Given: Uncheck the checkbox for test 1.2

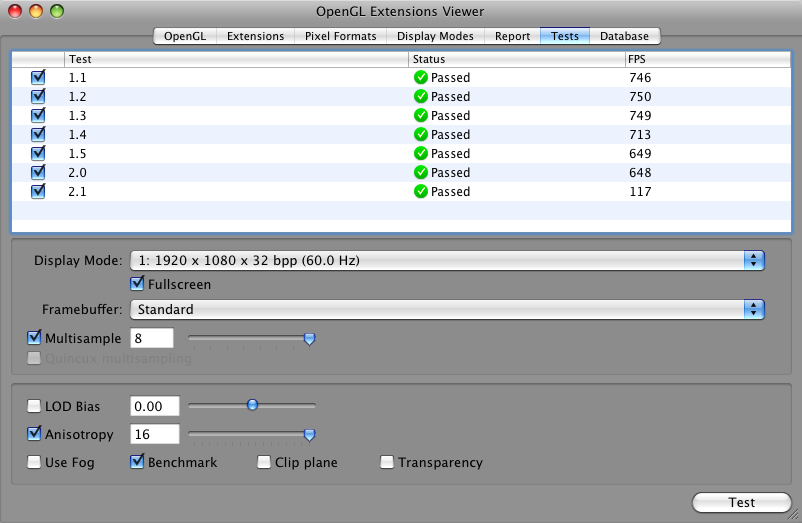Looking at the screenshot, I should pos(38,97).
